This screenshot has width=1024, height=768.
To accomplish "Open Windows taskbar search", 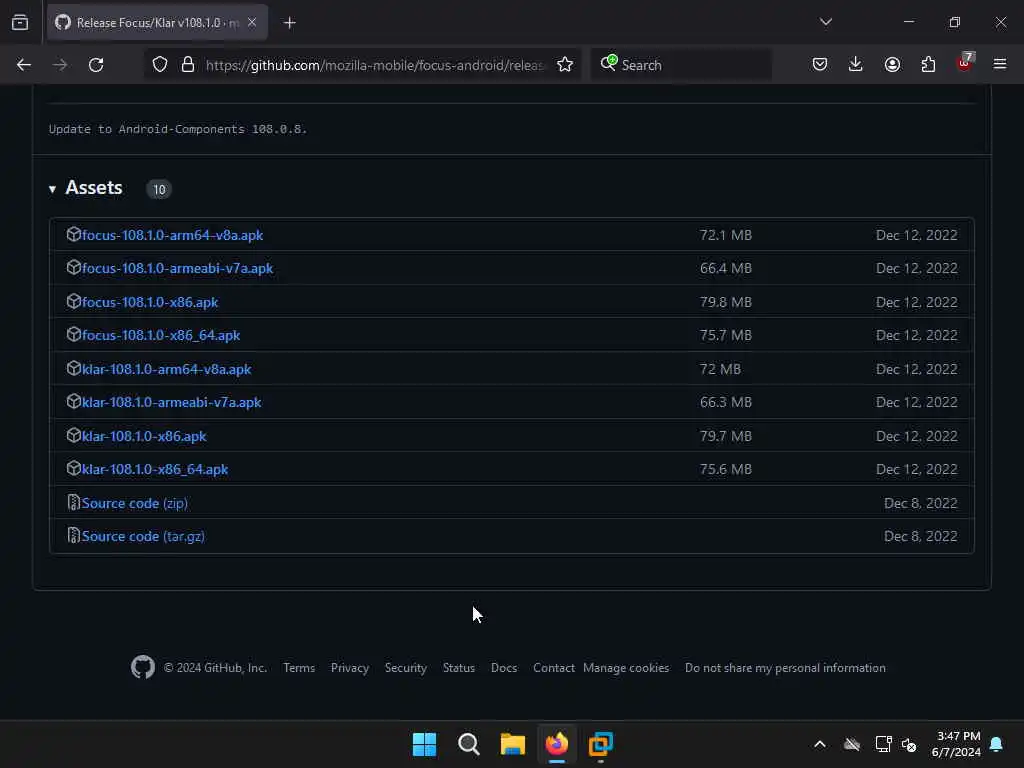I will 469,744.
